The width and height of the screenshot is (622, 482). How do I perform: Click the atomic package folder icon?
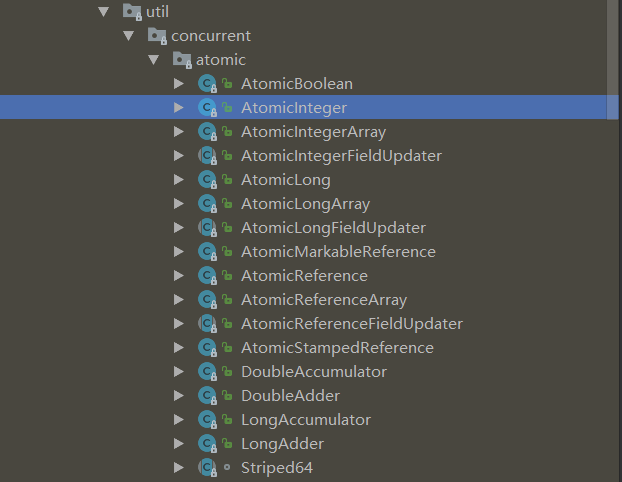(x=183, y=60)
